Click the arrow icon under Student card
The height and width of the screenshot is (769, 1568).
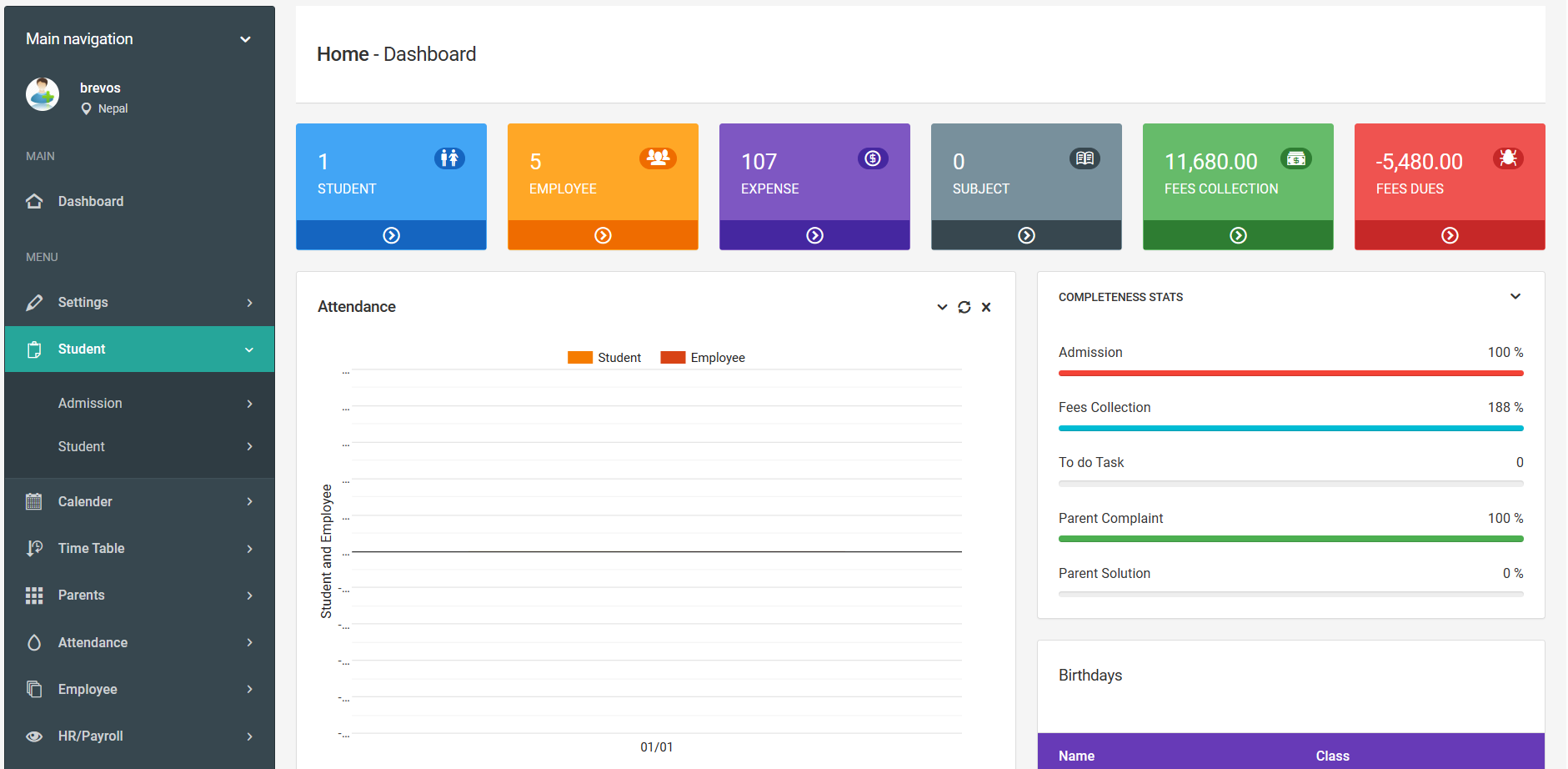click(x=391, y=235)
